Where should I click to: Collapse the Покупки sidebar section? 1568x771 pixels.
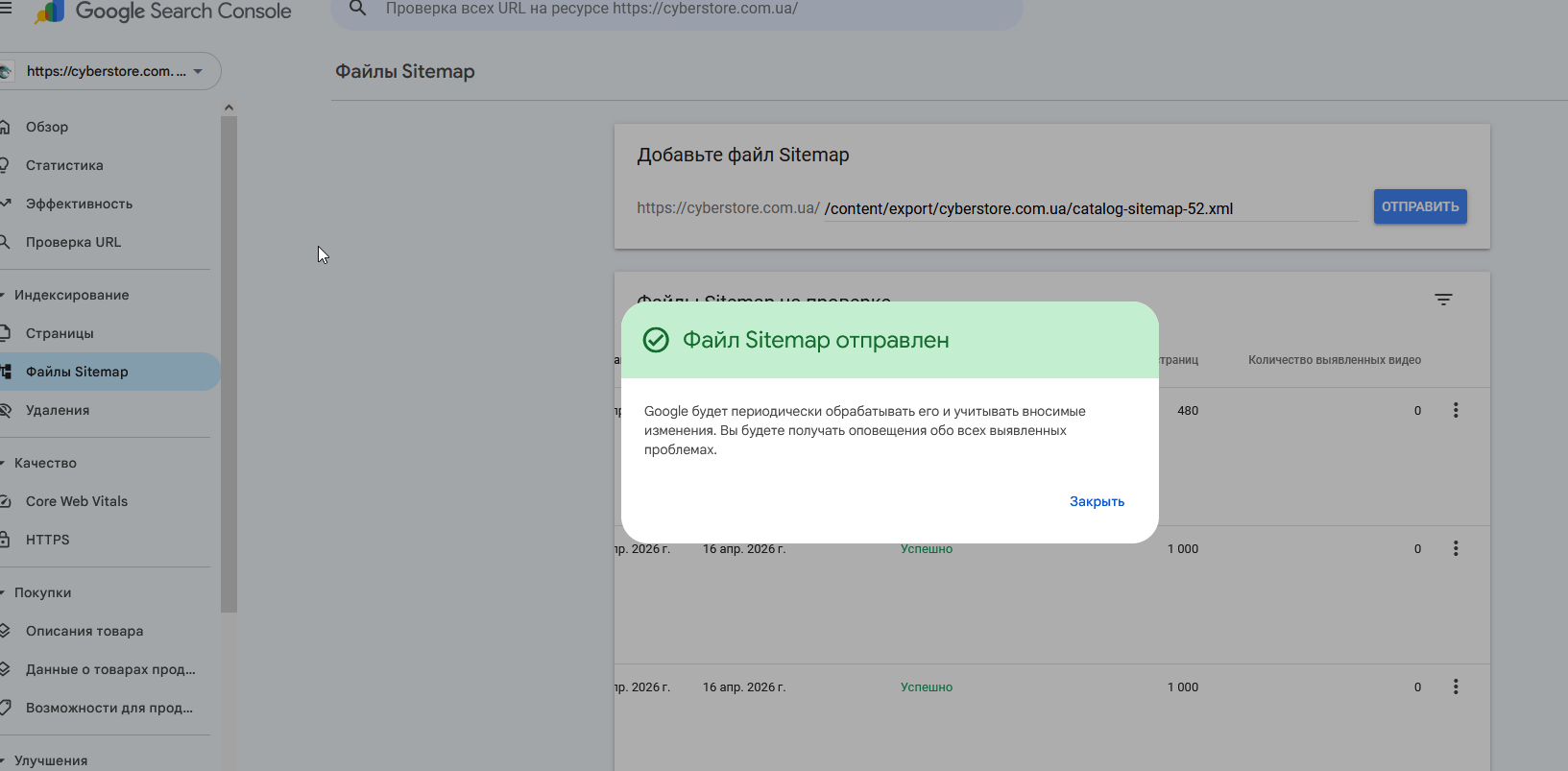4,592
